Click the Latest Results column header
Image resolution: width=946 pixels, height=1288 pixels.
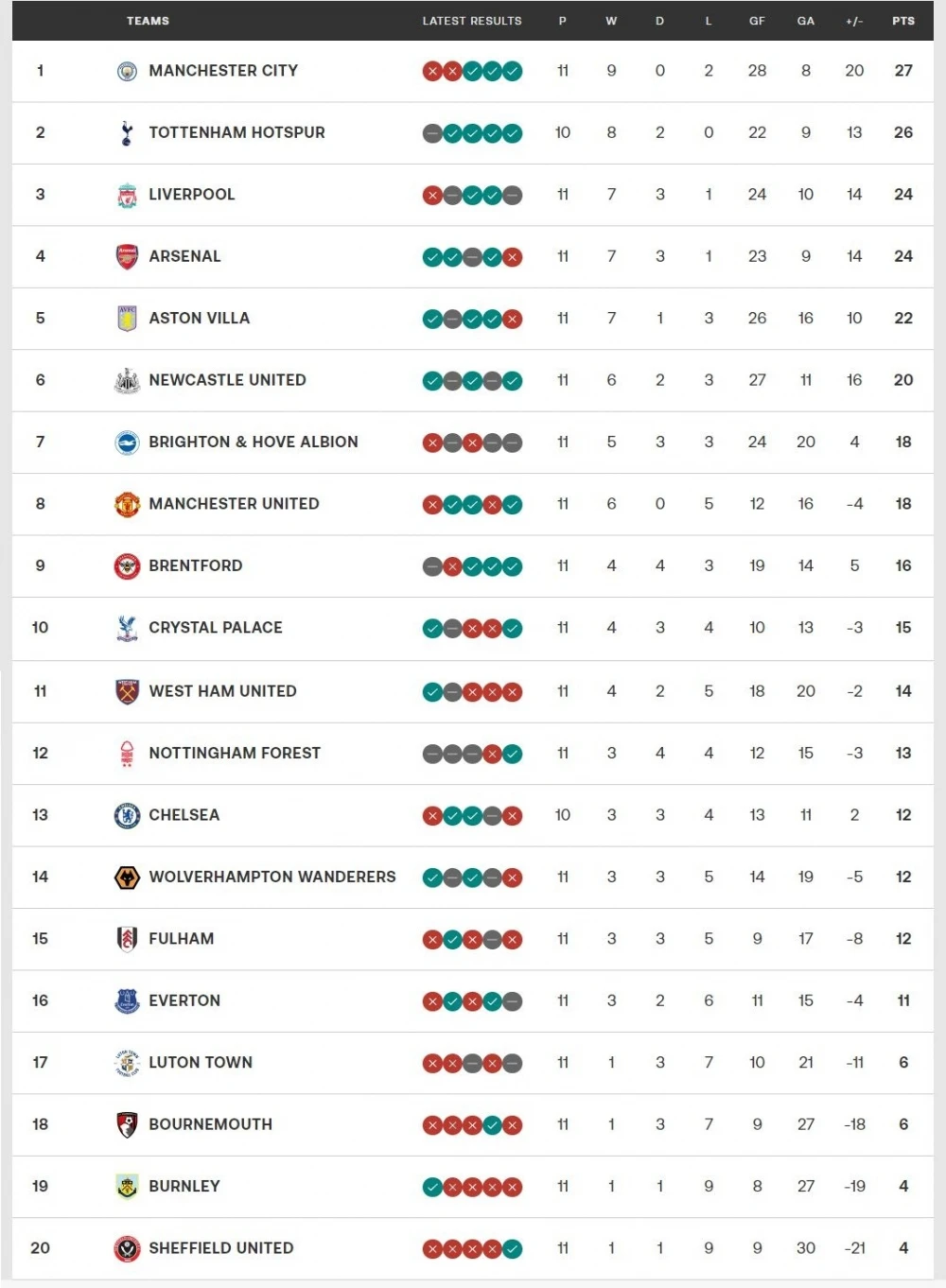472,21
